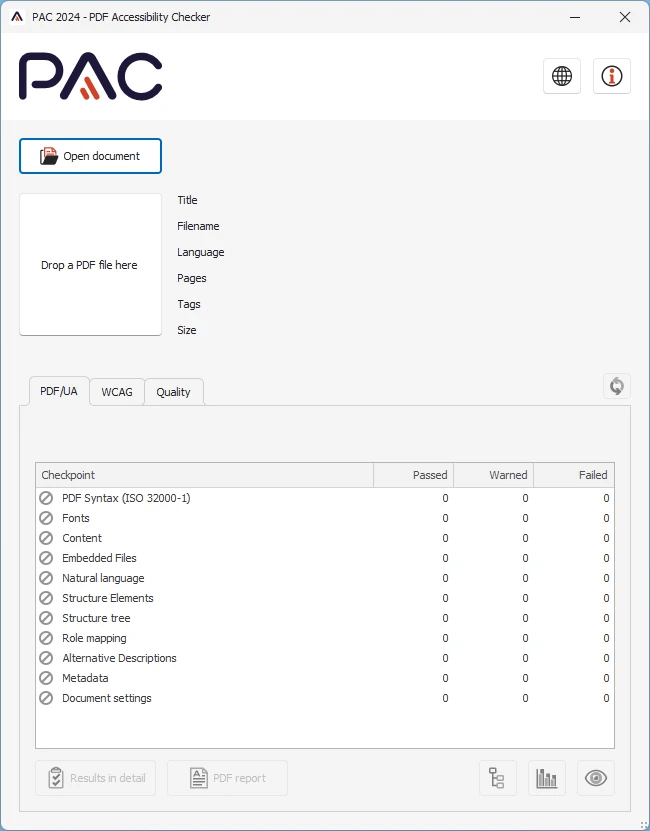Switch to the Quality tab
Viewport: 650px width, 831px height.
(x=173, y=392)
